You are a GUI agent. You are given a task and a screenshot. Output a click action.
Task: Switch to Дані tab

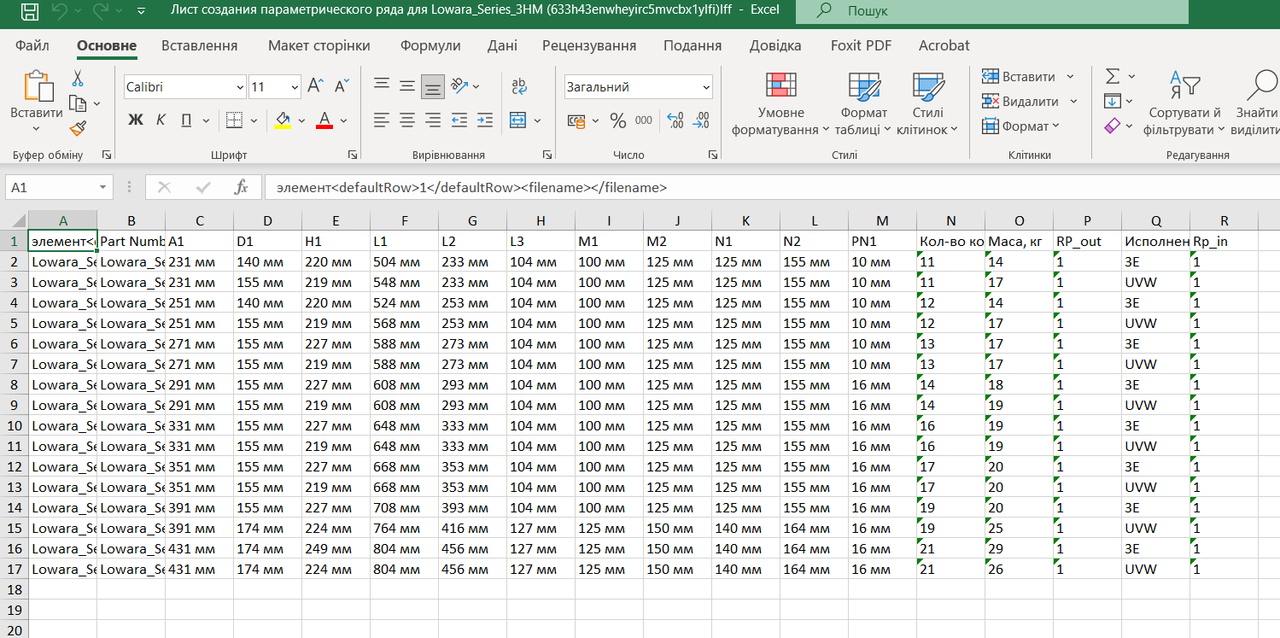click(x=502, y=45)
